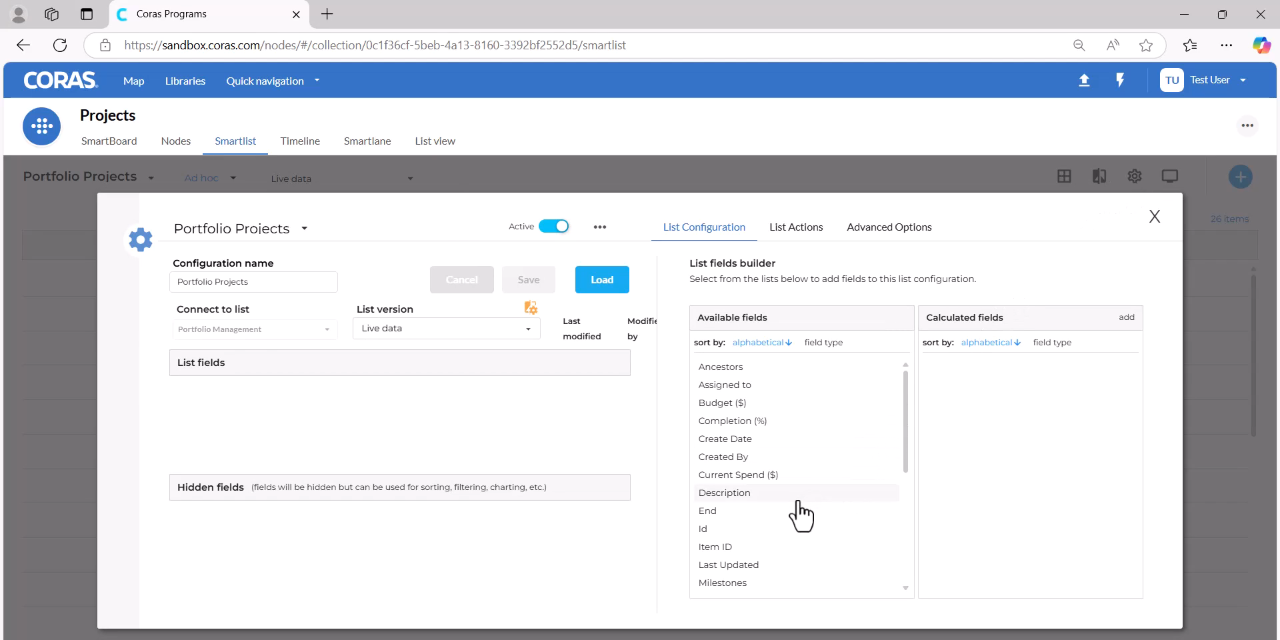Open the Test User dropdown
The image size is (1280, 640).
tap(1218, 80)
